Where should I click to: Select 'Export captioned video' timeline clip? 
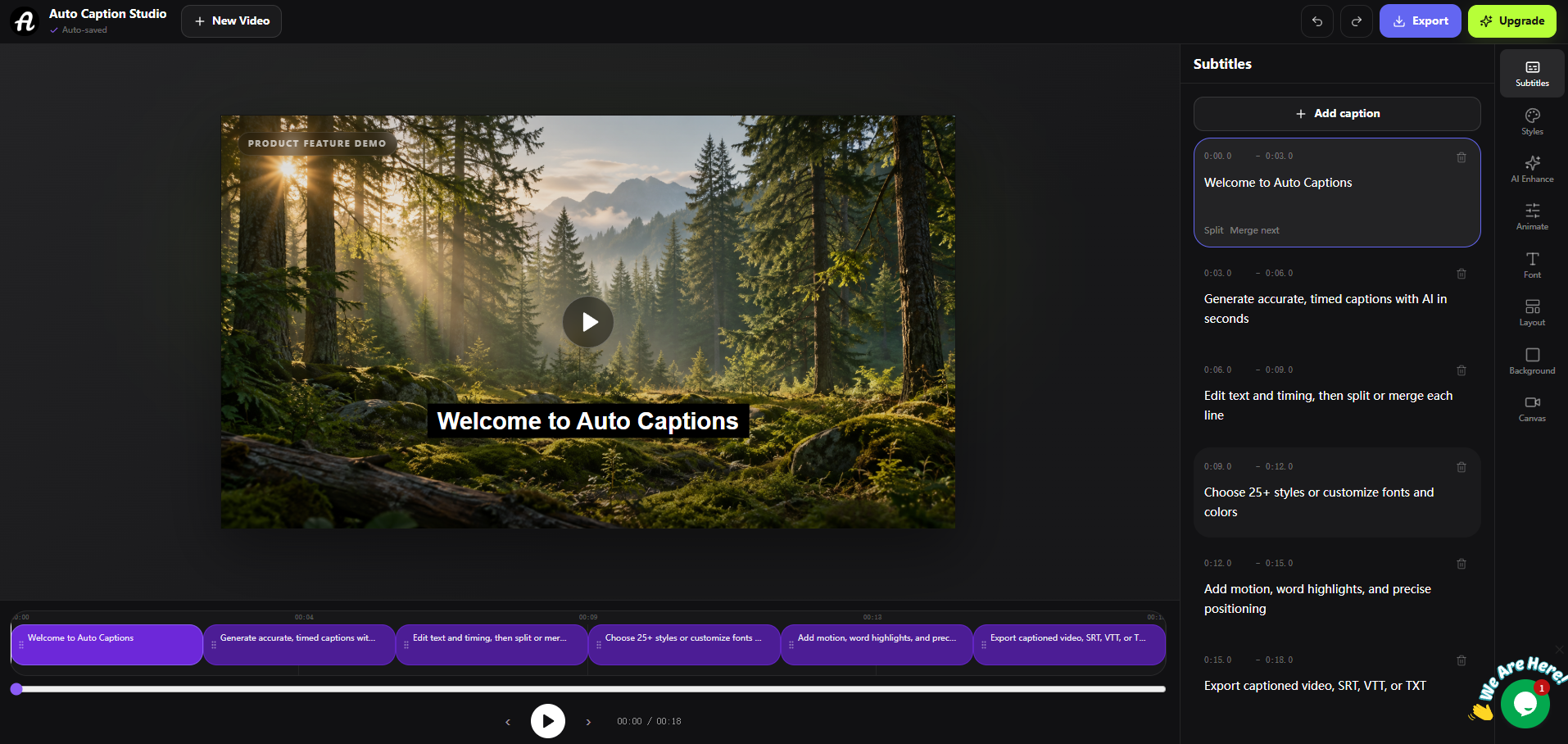point(1069,645)
